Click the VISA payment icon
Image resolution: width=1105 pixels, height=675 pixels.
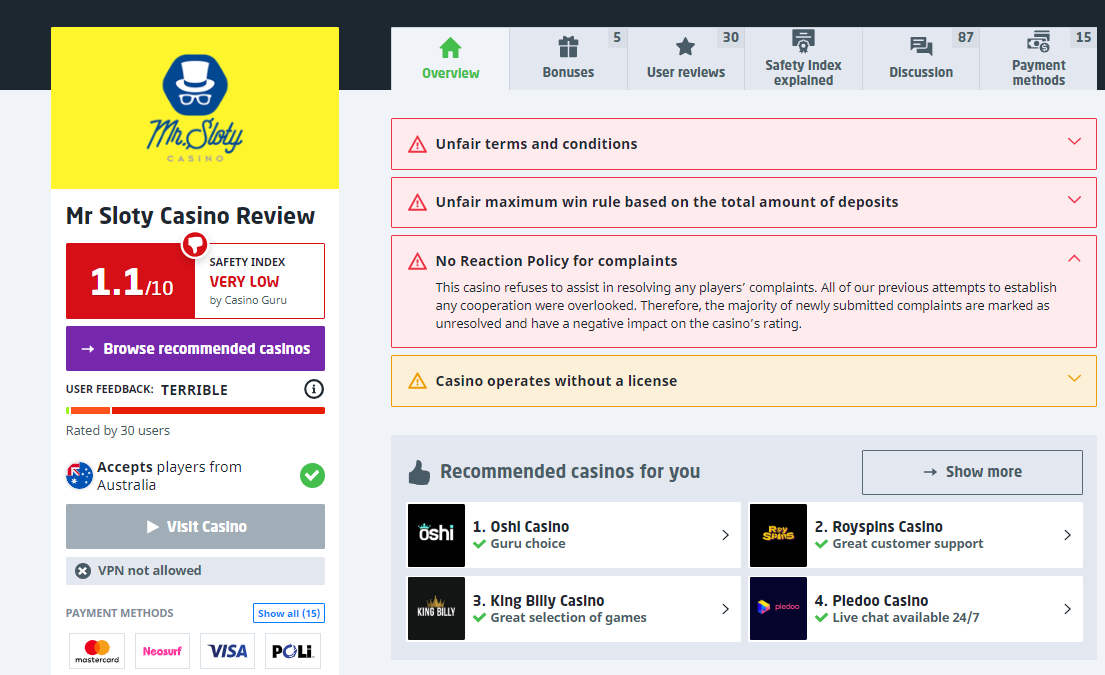228,651
